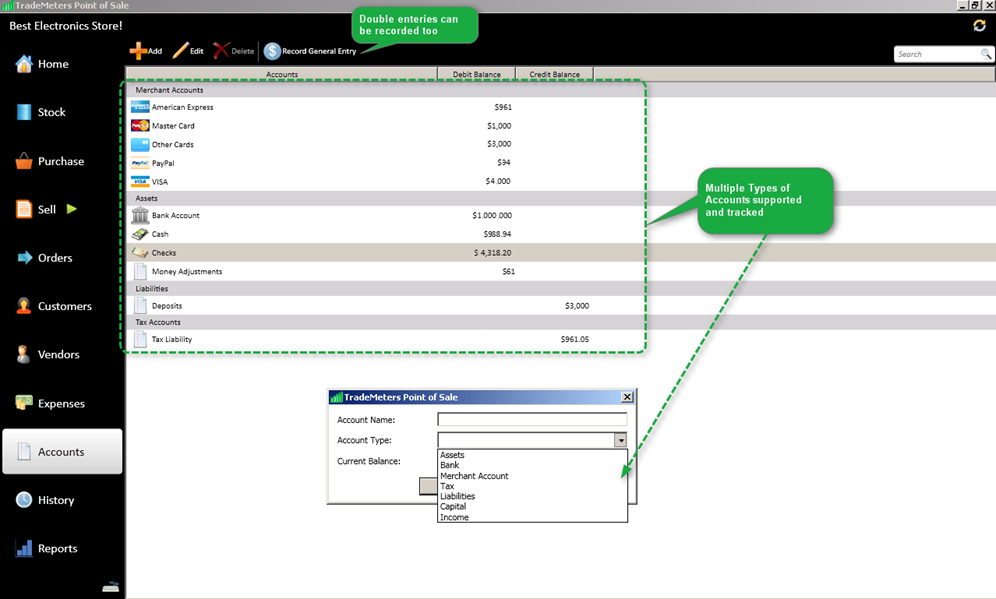This screenshot has width=996, height=599.
Task: Choose Merchant Account from the dropdown list
Action: coord(474,476)
